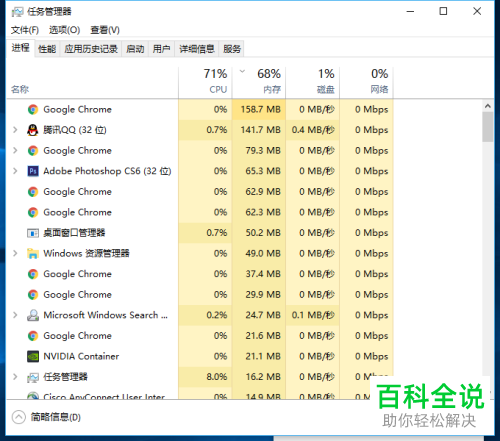The height and width of the screenshot is (441, 500).
Task: Click the Chrome icon in the 29.9 MB row
Action: 33,295
